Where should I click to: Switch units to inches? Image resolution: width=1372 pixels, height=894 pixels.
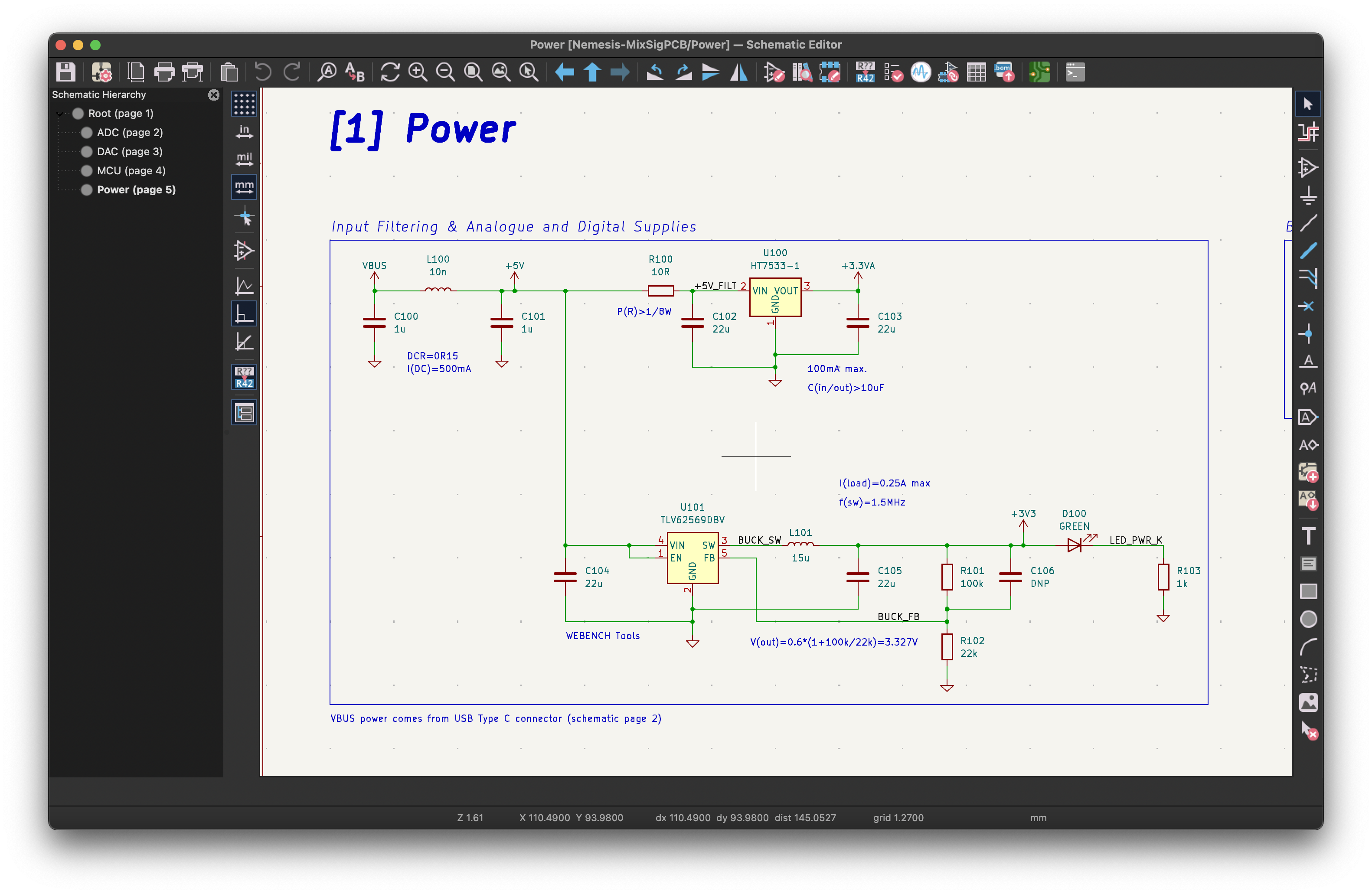point(244,132)
